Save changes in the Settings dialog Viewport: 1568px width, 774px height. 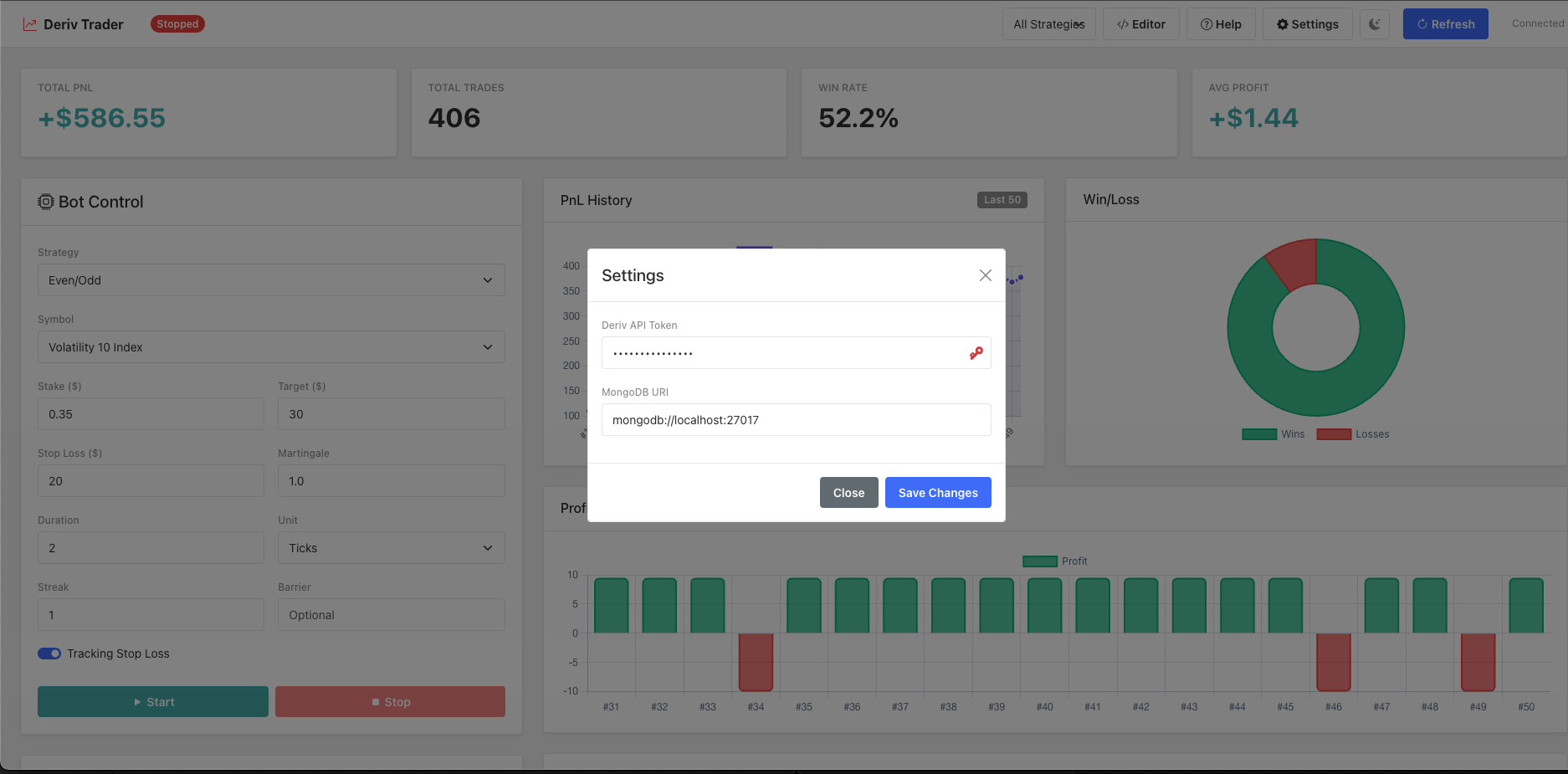click(x=937, y=492)
